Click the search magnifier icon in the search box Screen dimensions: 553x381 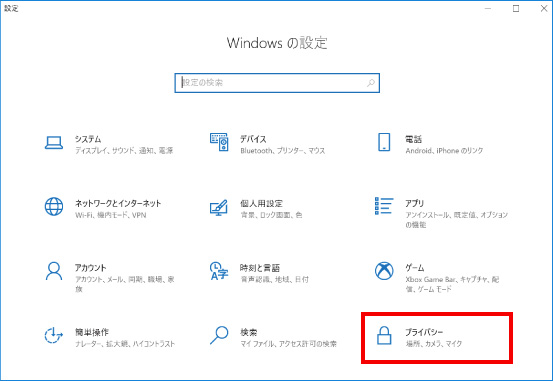point(371,83)
